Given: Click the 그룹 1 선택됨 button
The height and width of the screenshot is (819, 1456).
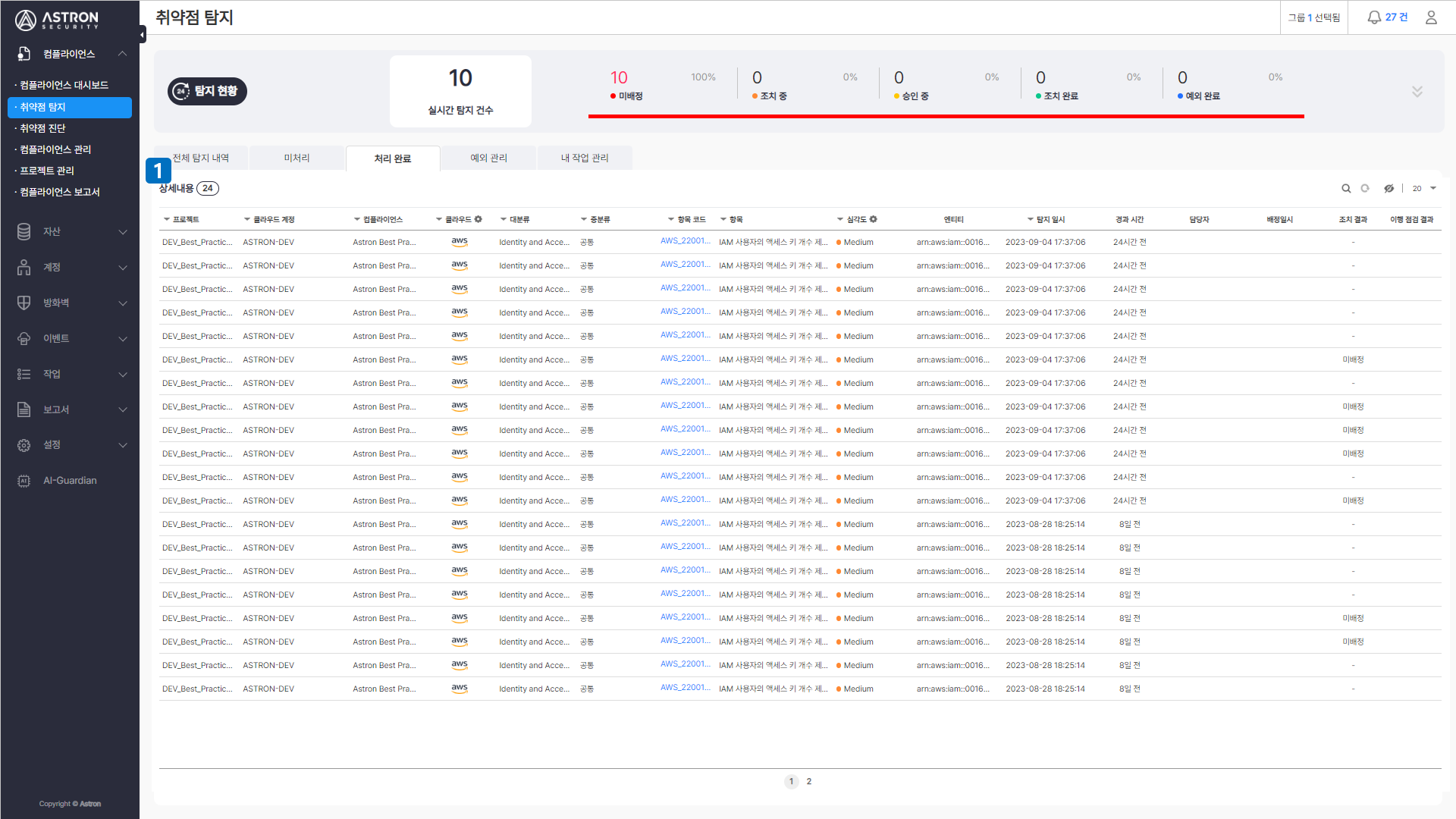Looking at the screenshot, I should point(1314,17).
